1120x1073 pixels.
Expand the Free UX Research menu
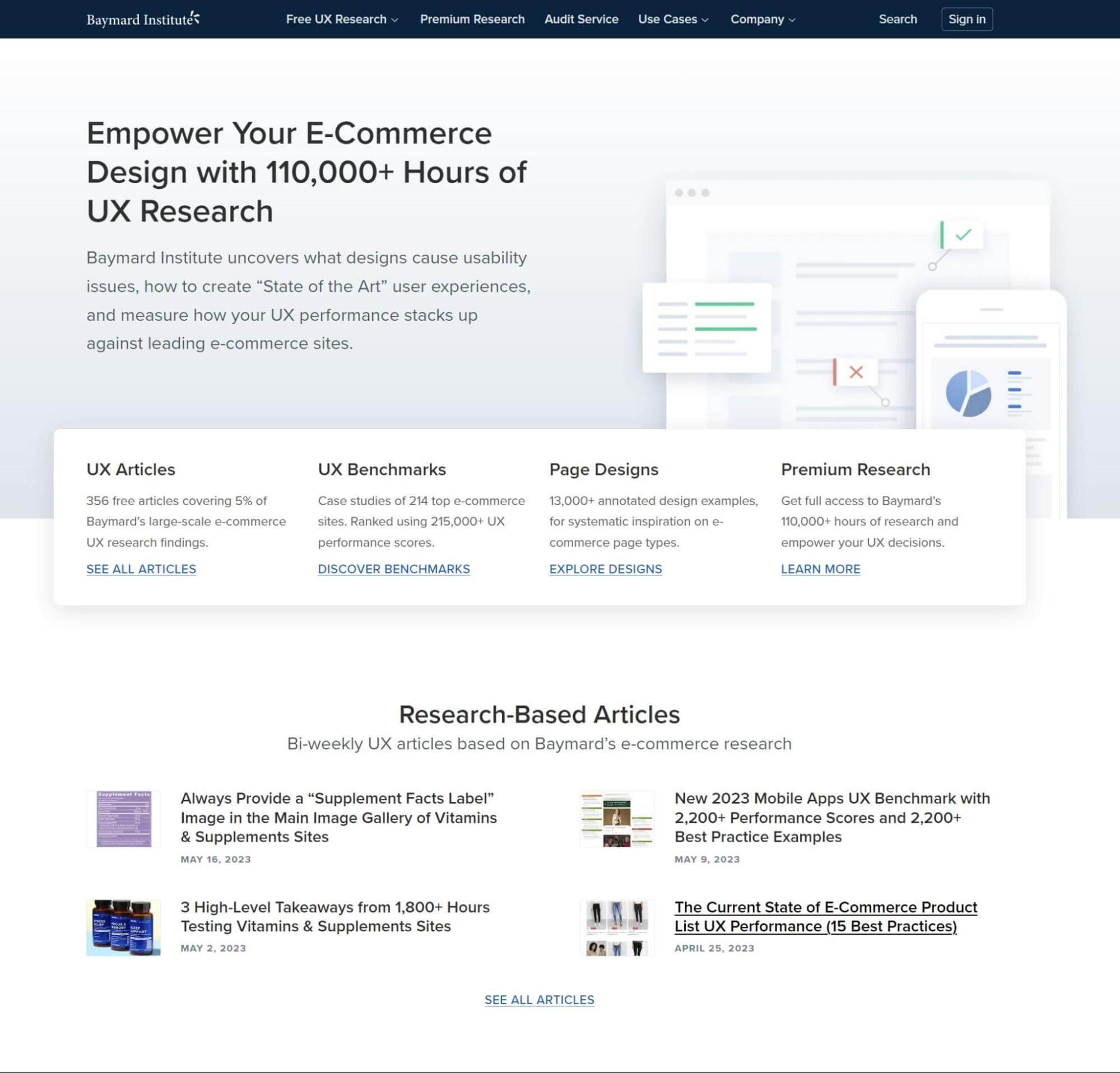[x=342, y=19]
